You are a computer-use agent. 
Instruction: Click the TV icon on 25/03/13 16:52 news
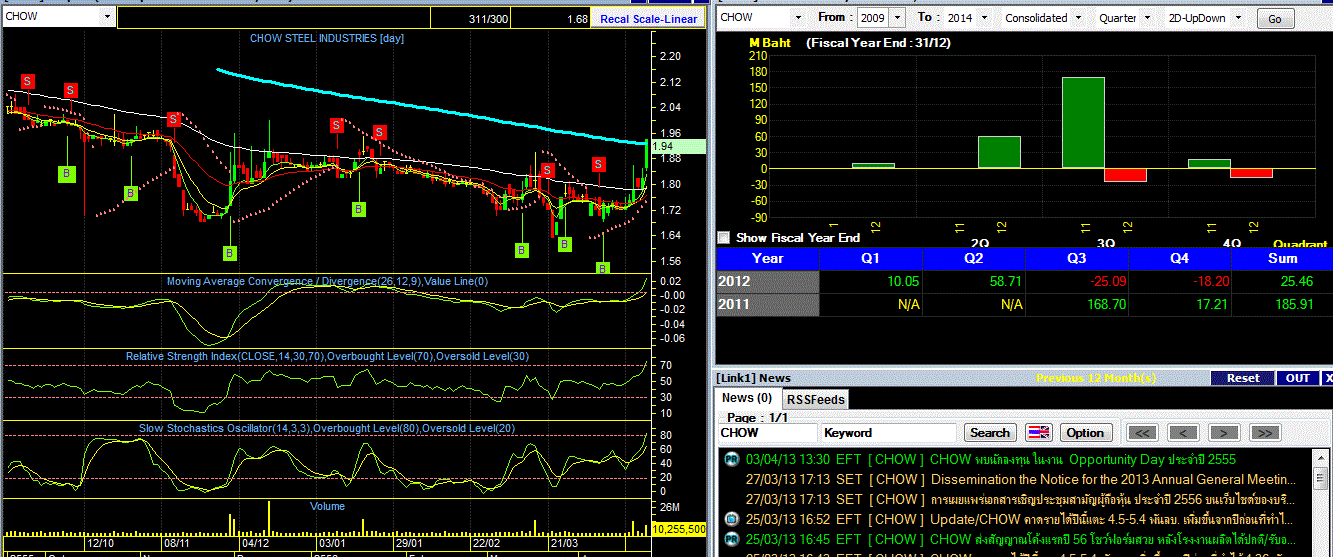tap(731, 519)
